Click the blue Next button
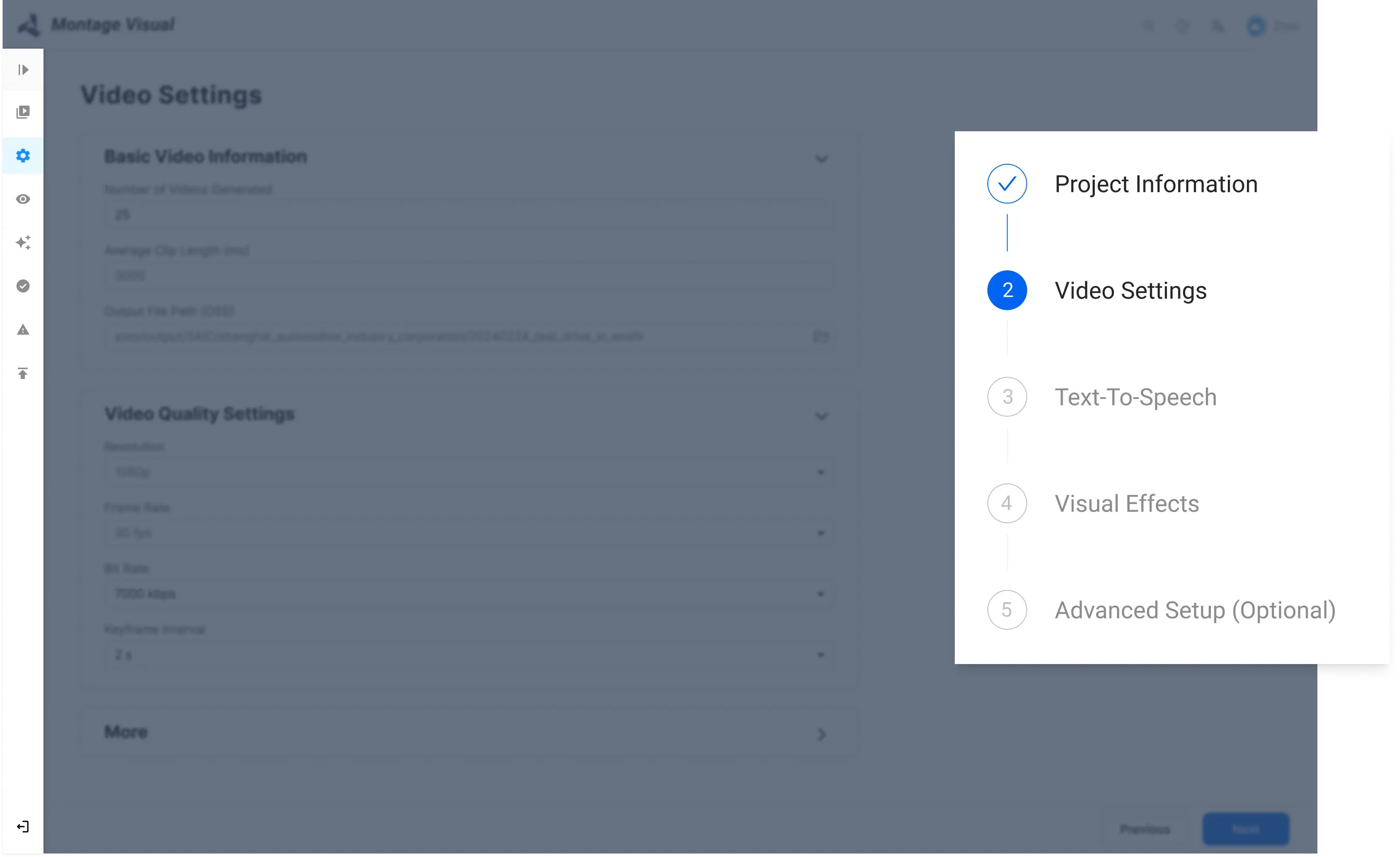1400x857 pixels. (1246, 829)
